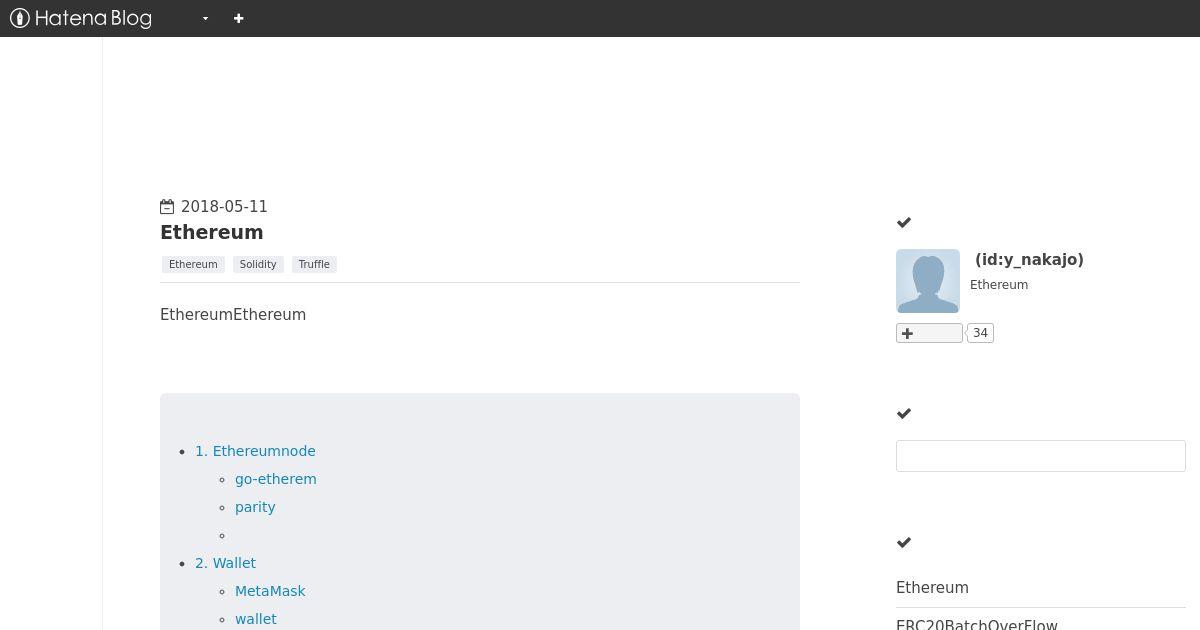The width and height of the screenshot is (1200, 630).
Task: Jump to section 2. Wallet
Action: point(225,563)
